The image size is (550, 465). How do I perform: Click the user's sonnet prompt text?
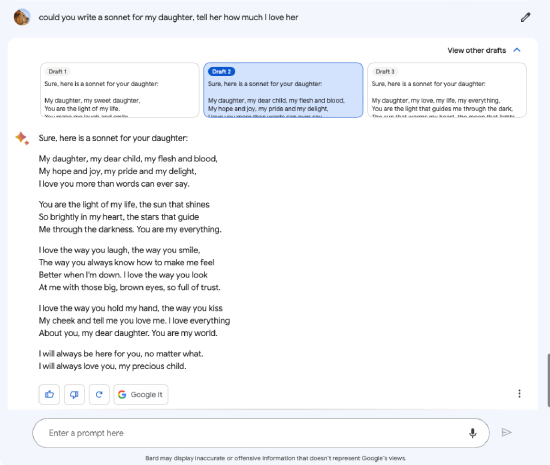[168, 17]
